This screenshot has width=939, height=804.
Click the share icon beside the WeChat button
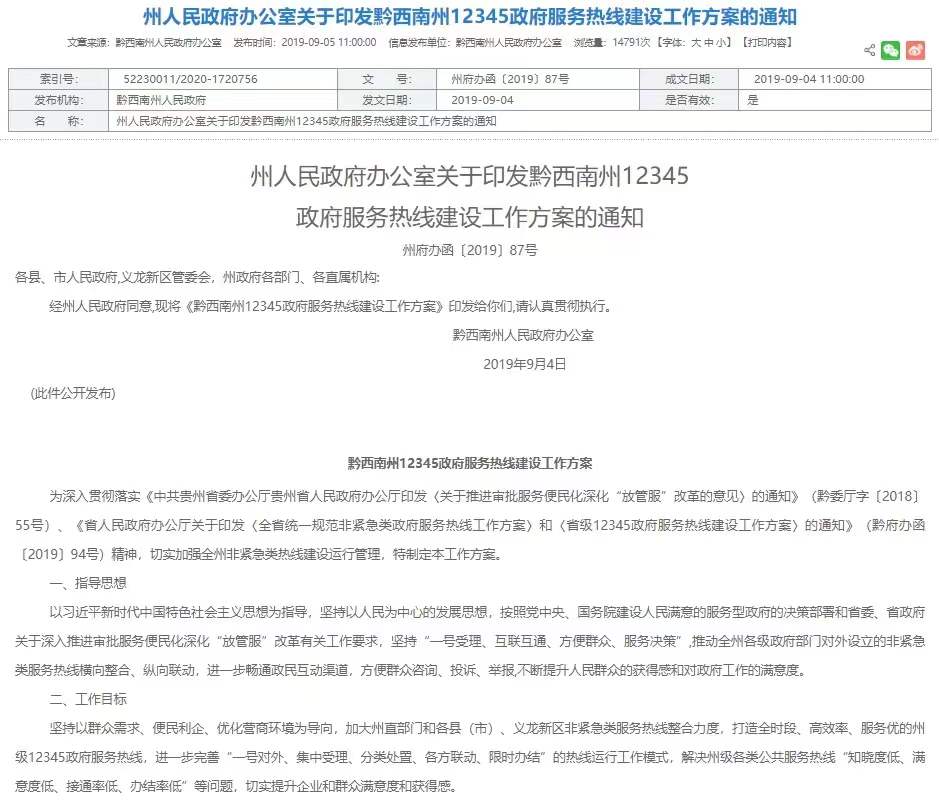870,50
